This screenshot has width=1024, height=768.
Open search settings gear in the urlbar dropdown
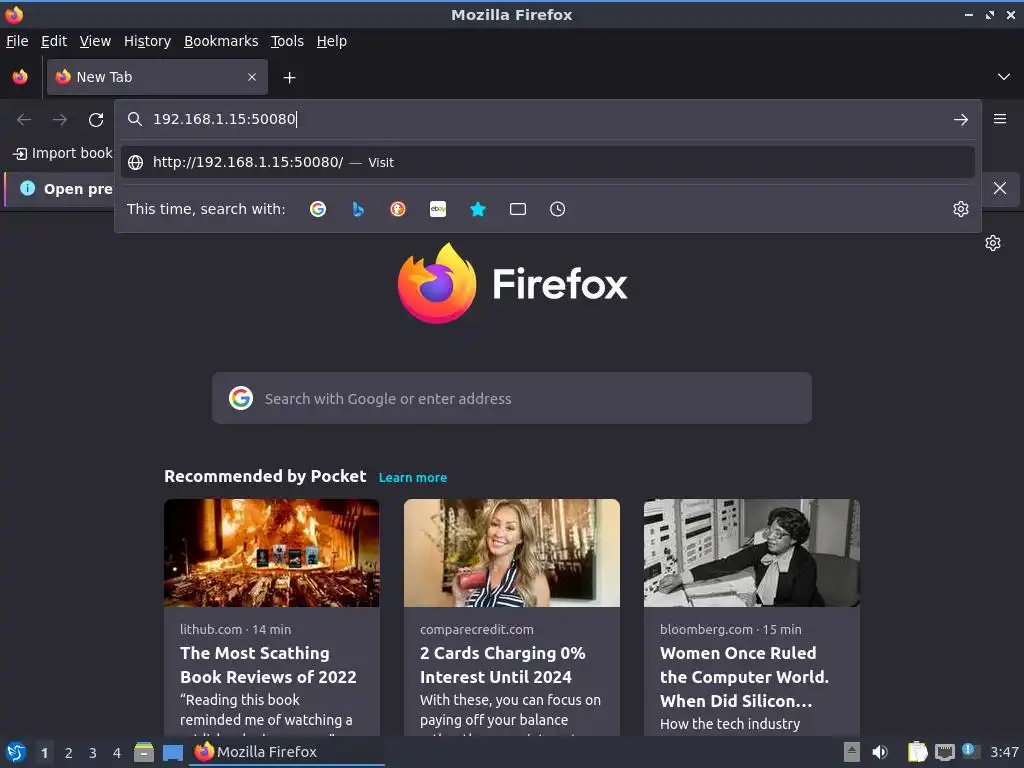(x=961, y=209)
